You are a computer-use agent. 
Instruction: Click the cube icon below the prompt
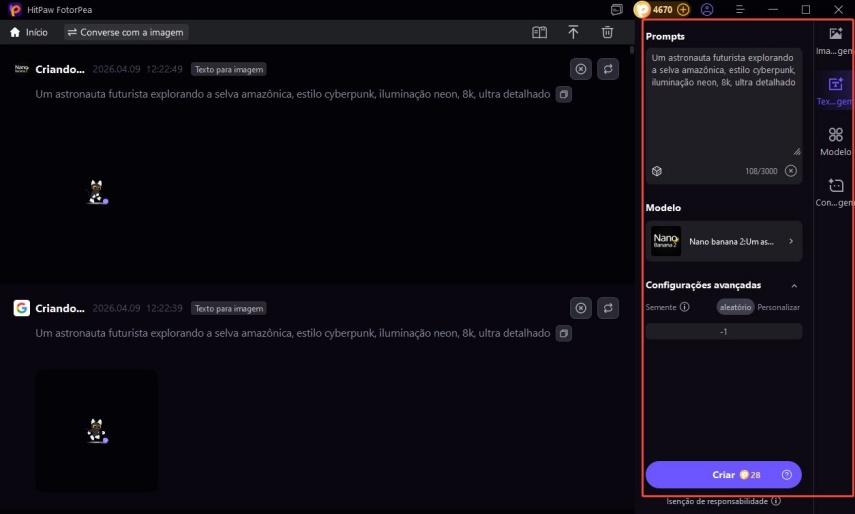[x=657, y=171]
